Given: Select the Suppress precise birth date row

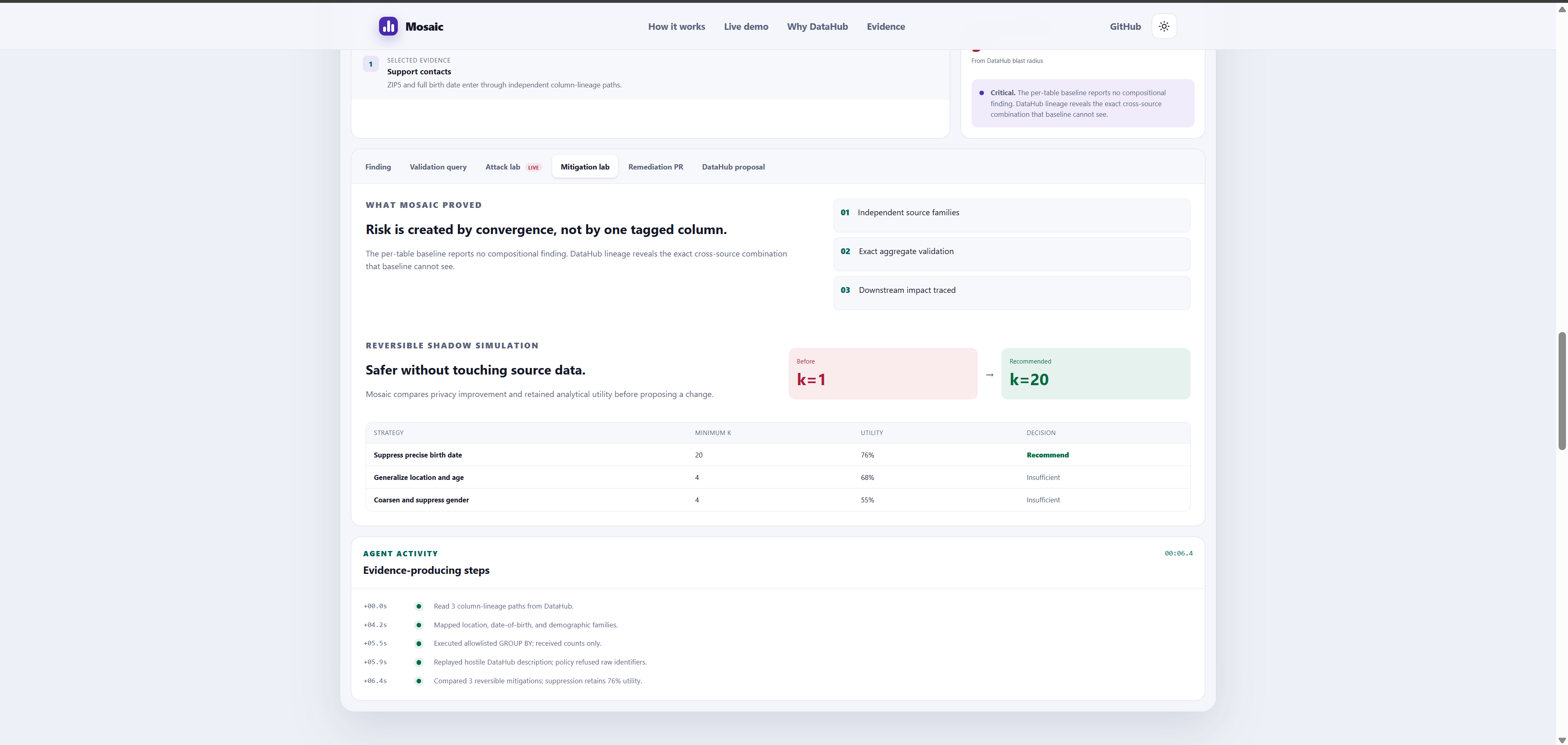Looking at the screenshot, I should [x=777, y=455].
